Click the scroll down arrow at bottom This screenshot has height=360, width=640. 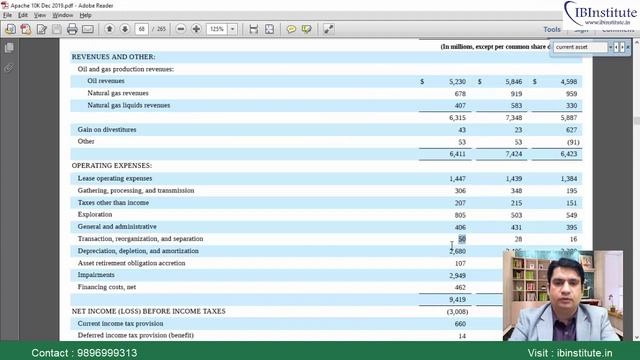(x=636, y=337)
